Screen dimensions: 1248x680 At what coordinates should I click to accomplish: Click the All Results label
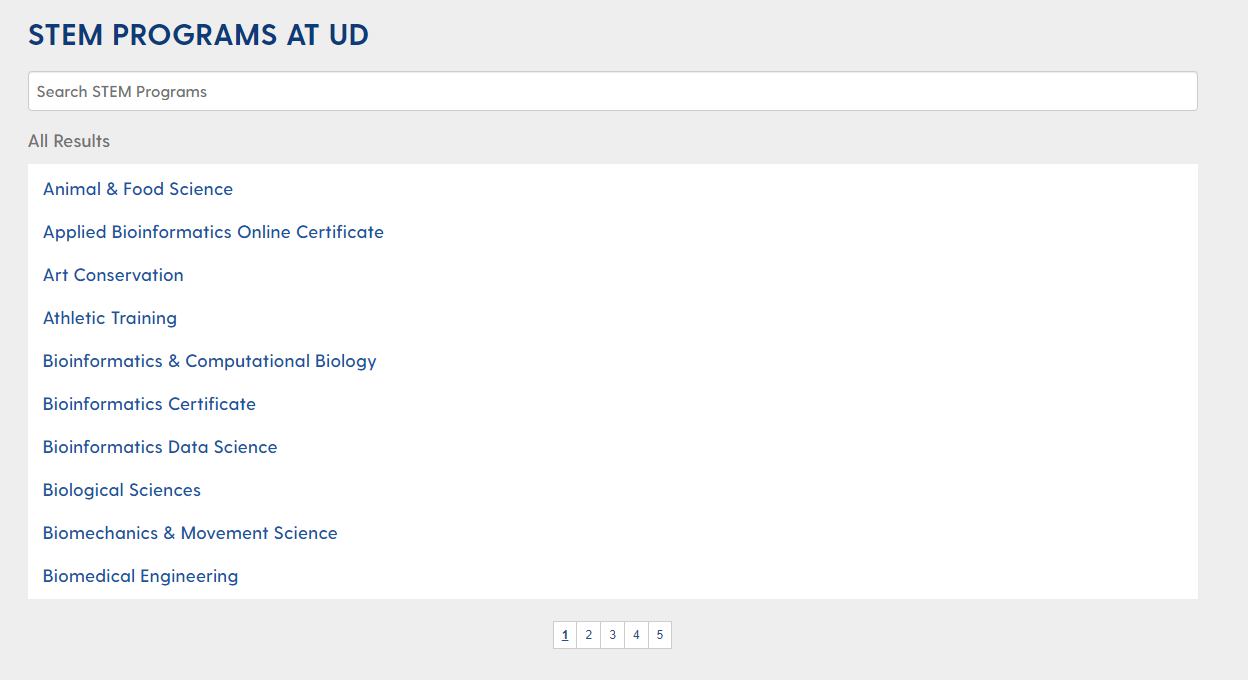coord(69,141)
